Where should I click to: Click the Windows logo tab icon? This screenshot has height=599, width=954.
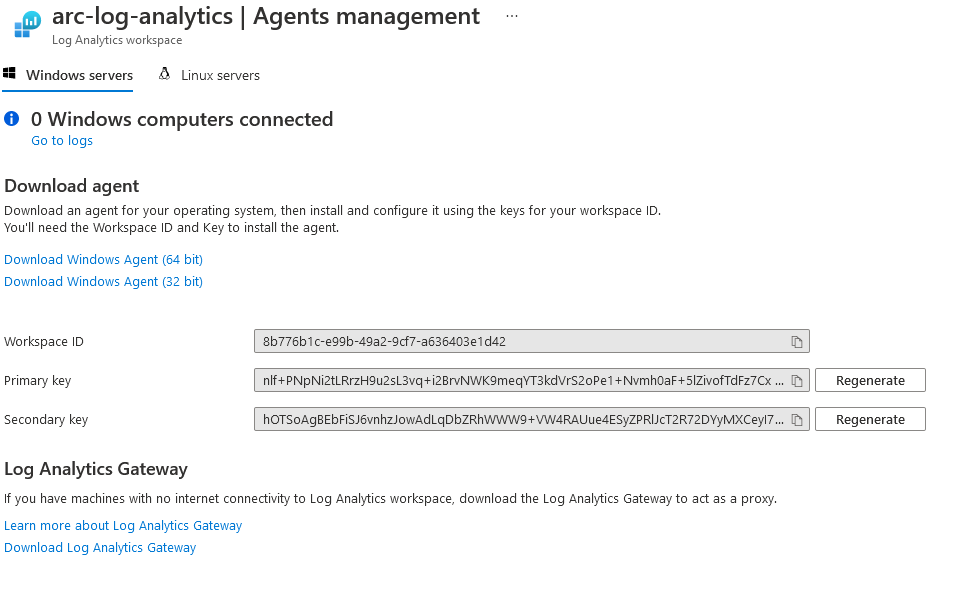9,74
